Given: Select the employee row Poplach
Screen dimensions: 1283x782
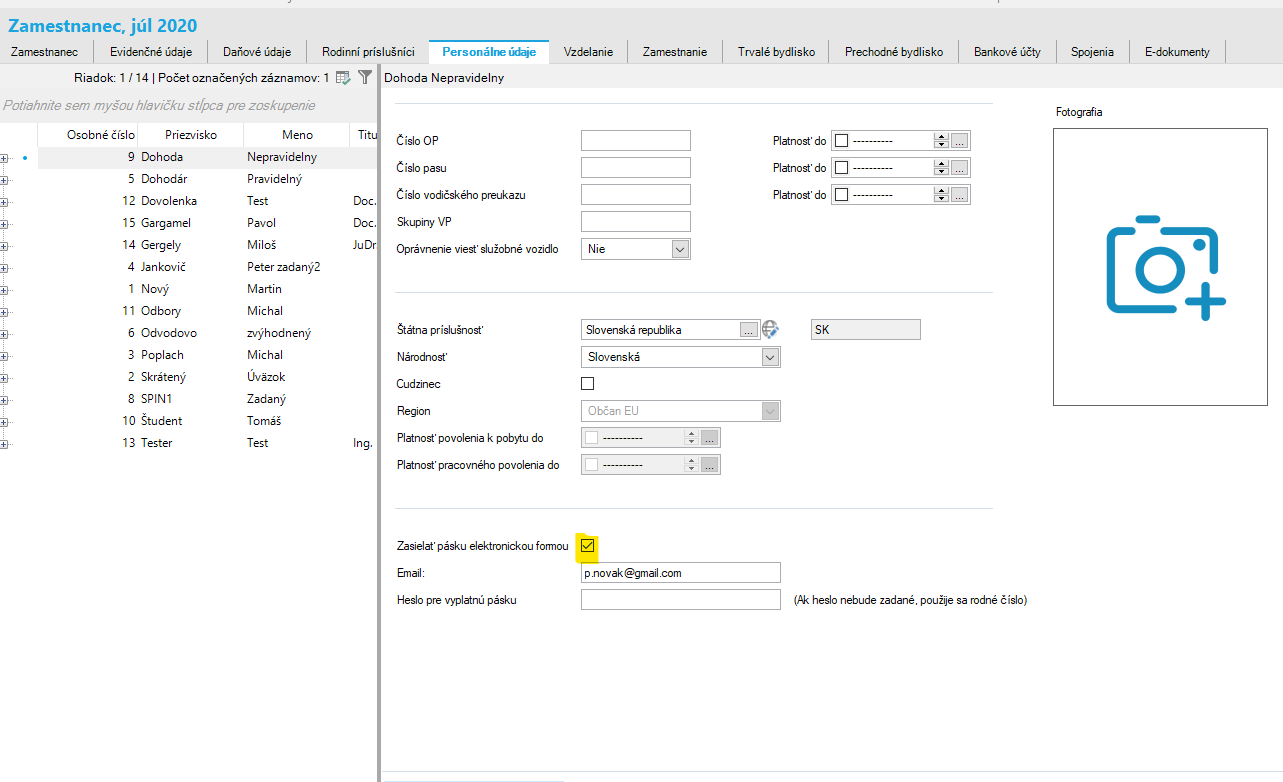Looking at the screenshot, I should 207,355.
